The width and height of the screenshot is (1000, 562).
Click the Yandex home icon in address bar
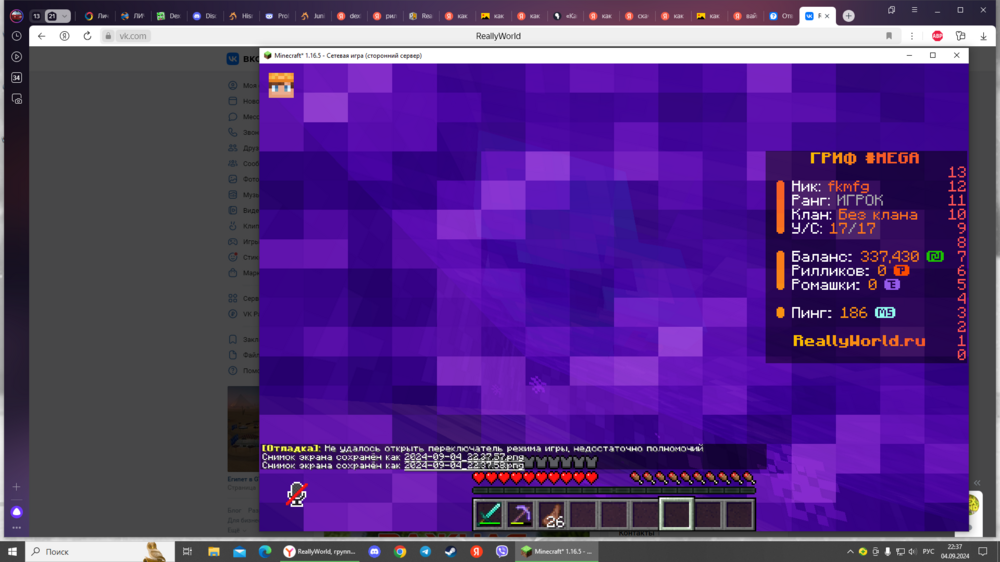[64, 36]
